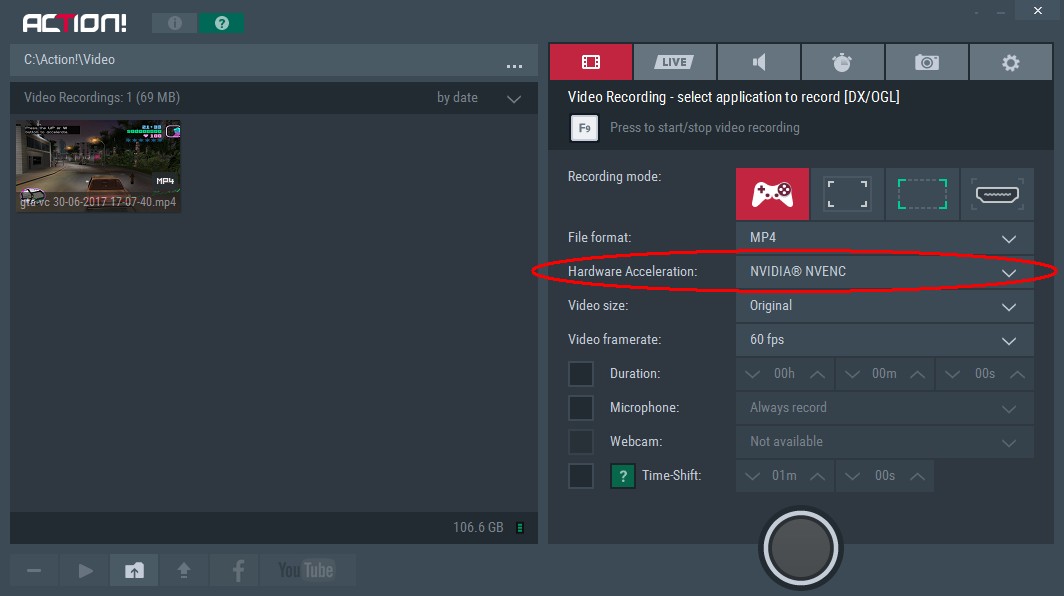Open the screenshots camera tab
1064x596 pixels.
(926, 62)
